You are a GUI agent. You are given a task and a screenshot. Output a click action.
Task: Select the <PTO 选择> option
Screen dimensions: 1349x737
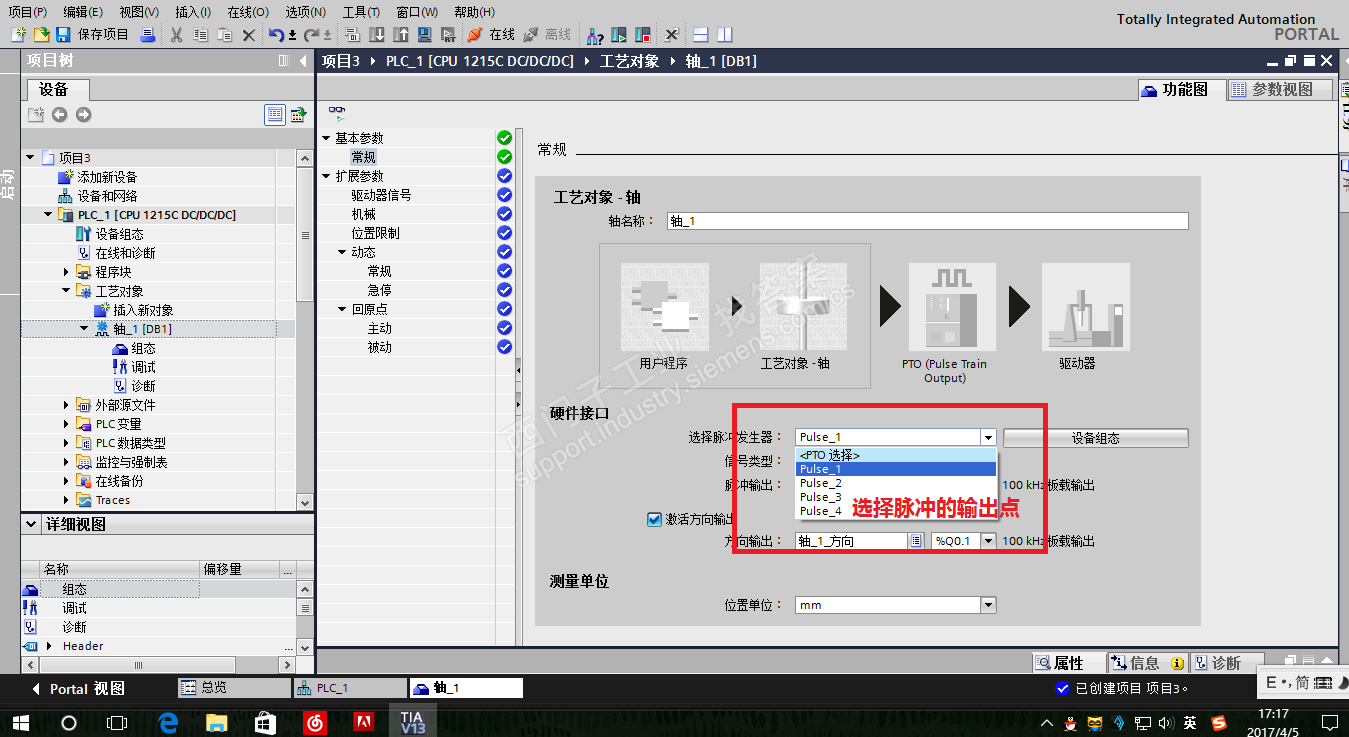(x=896, y=455)
